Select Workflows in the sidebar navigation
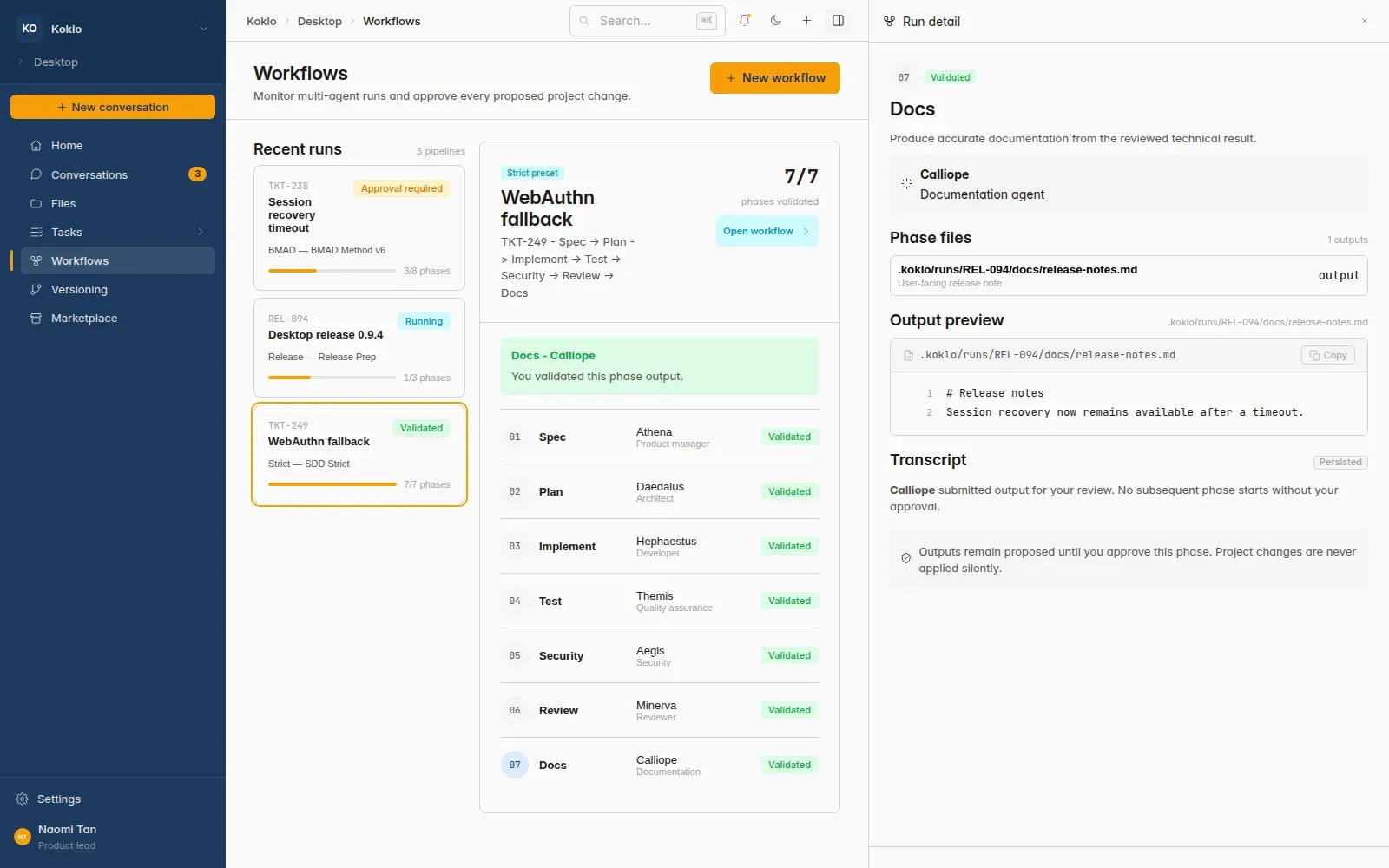The image size is (1389, 868). pos(118,260)
